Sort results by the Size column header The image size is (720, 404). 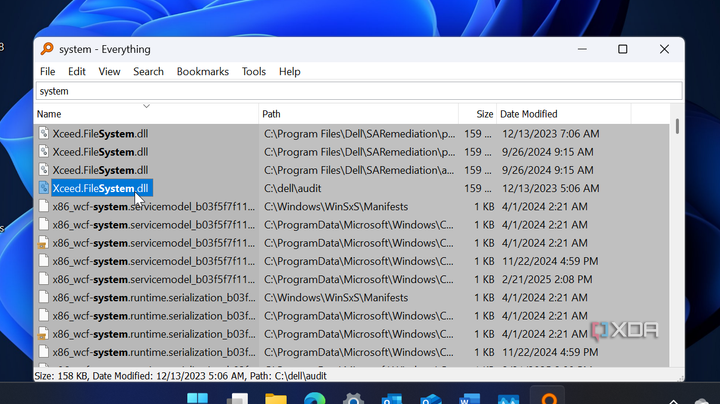(484, 114)
